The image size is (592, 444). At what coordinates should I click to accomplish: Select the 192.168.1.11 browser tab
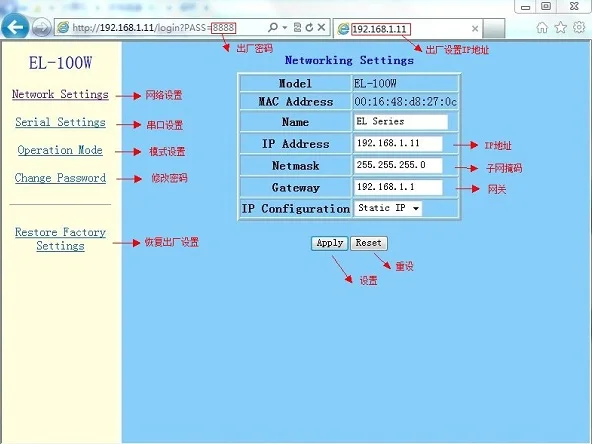[x=408, y=29]
